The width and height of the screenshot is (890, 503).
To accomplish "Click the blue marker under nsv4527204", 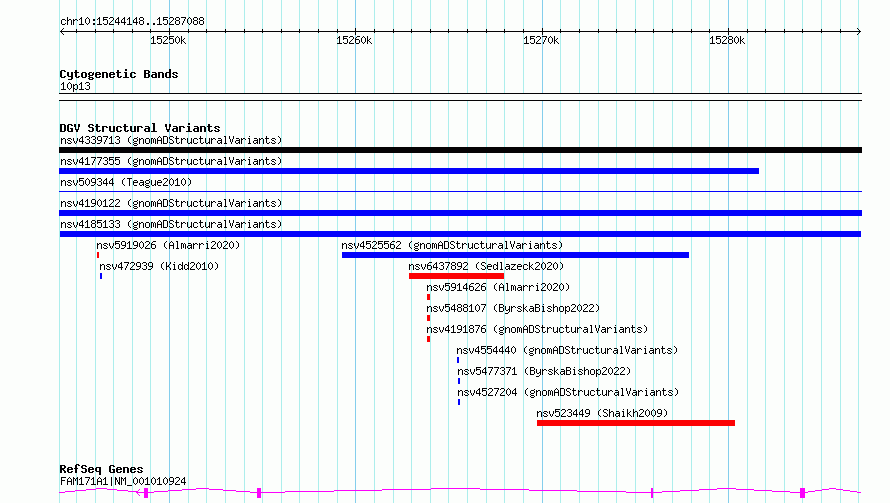I will click(459, 402).
